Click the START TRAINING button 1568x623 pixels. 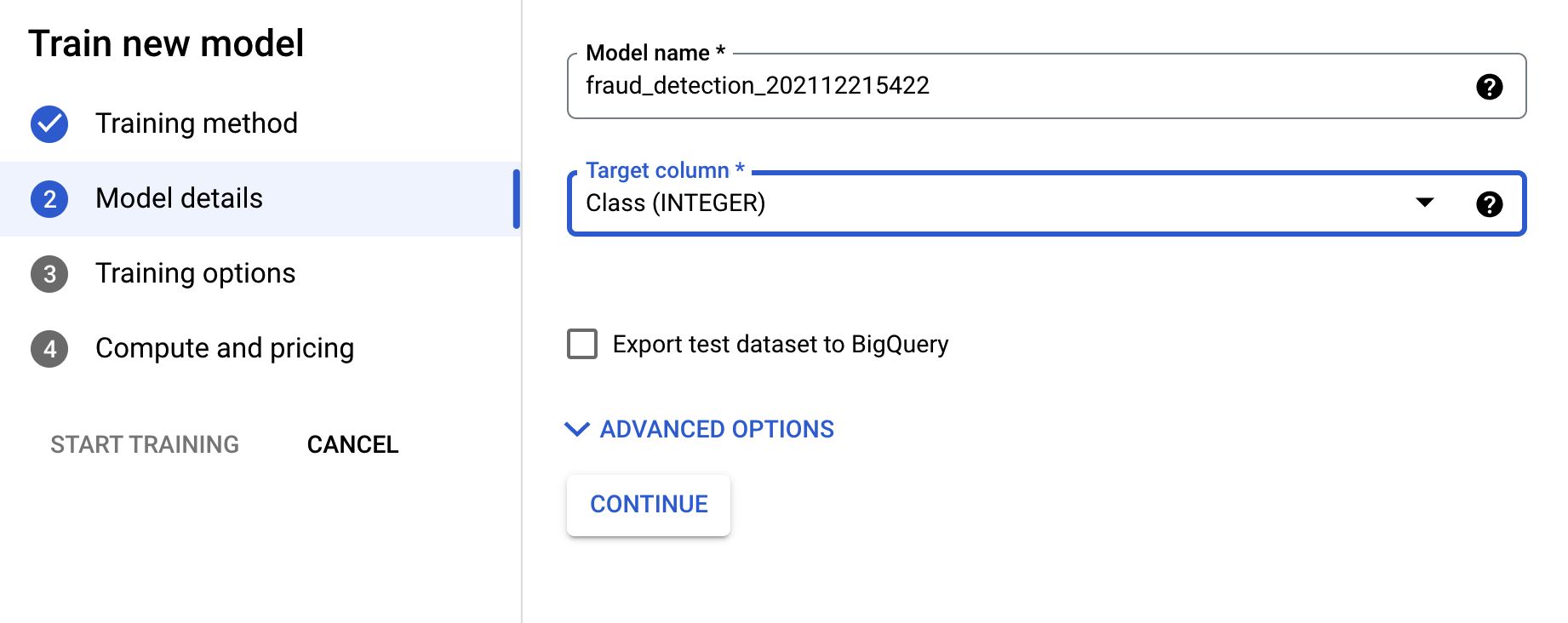click(x=145, y=444)
